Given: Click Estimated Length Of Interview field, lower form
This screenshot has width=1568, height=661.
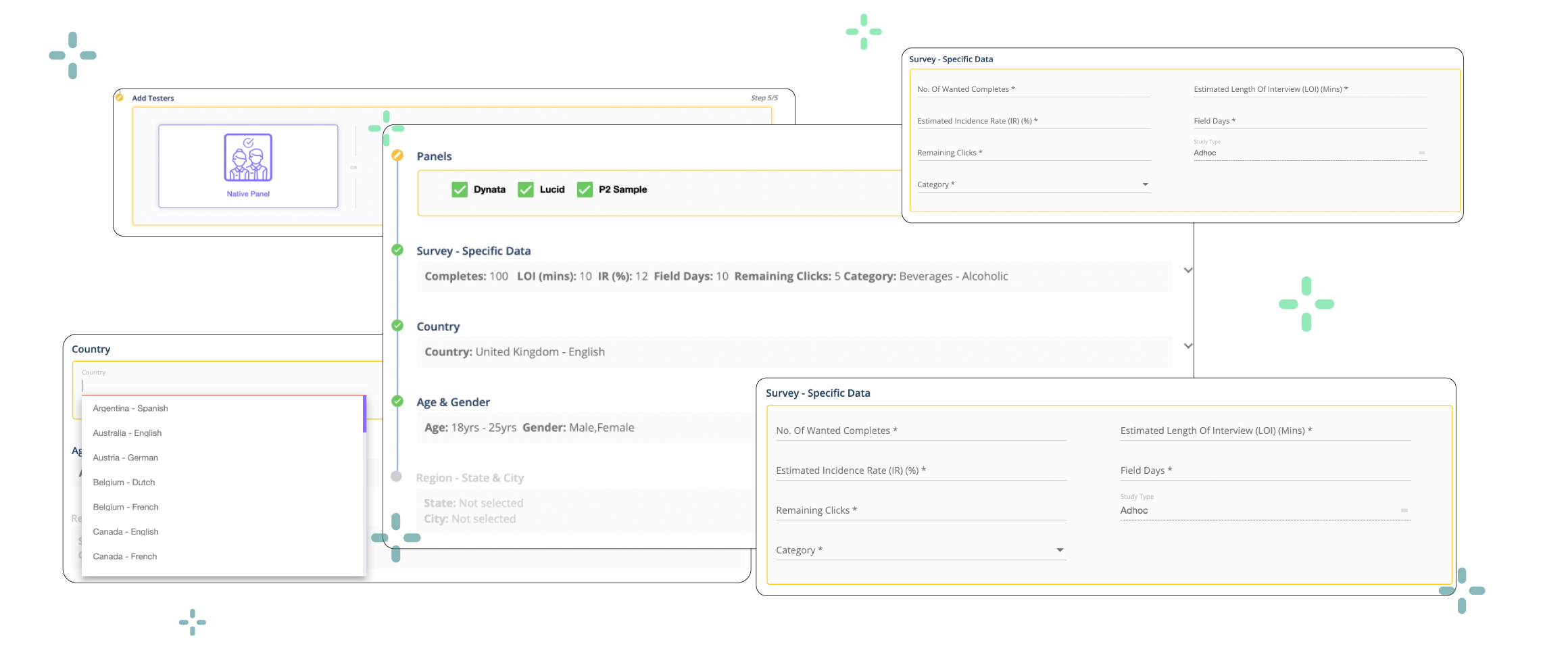Looking at the screenshot, I should [1265, 431].
